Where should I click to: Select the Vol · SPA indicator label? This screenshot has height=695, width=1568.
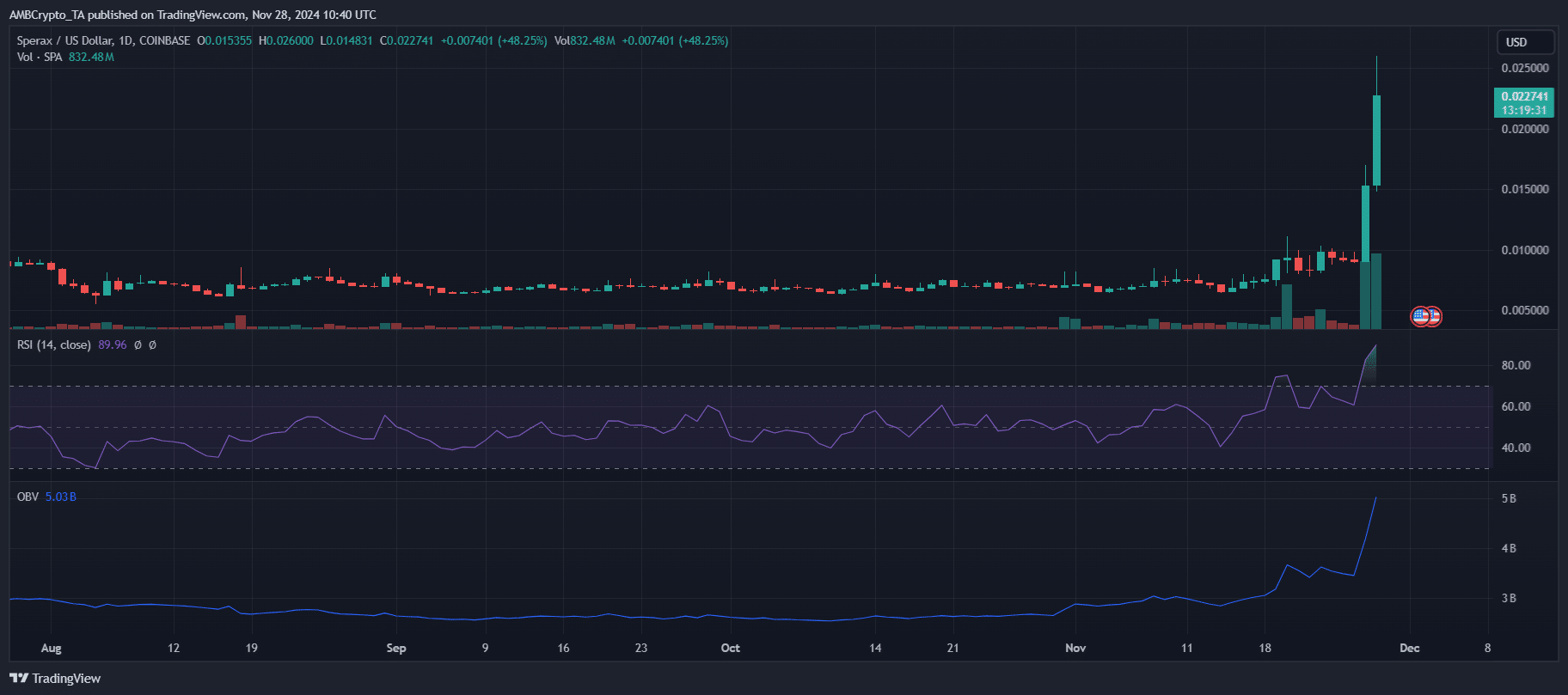40,57
